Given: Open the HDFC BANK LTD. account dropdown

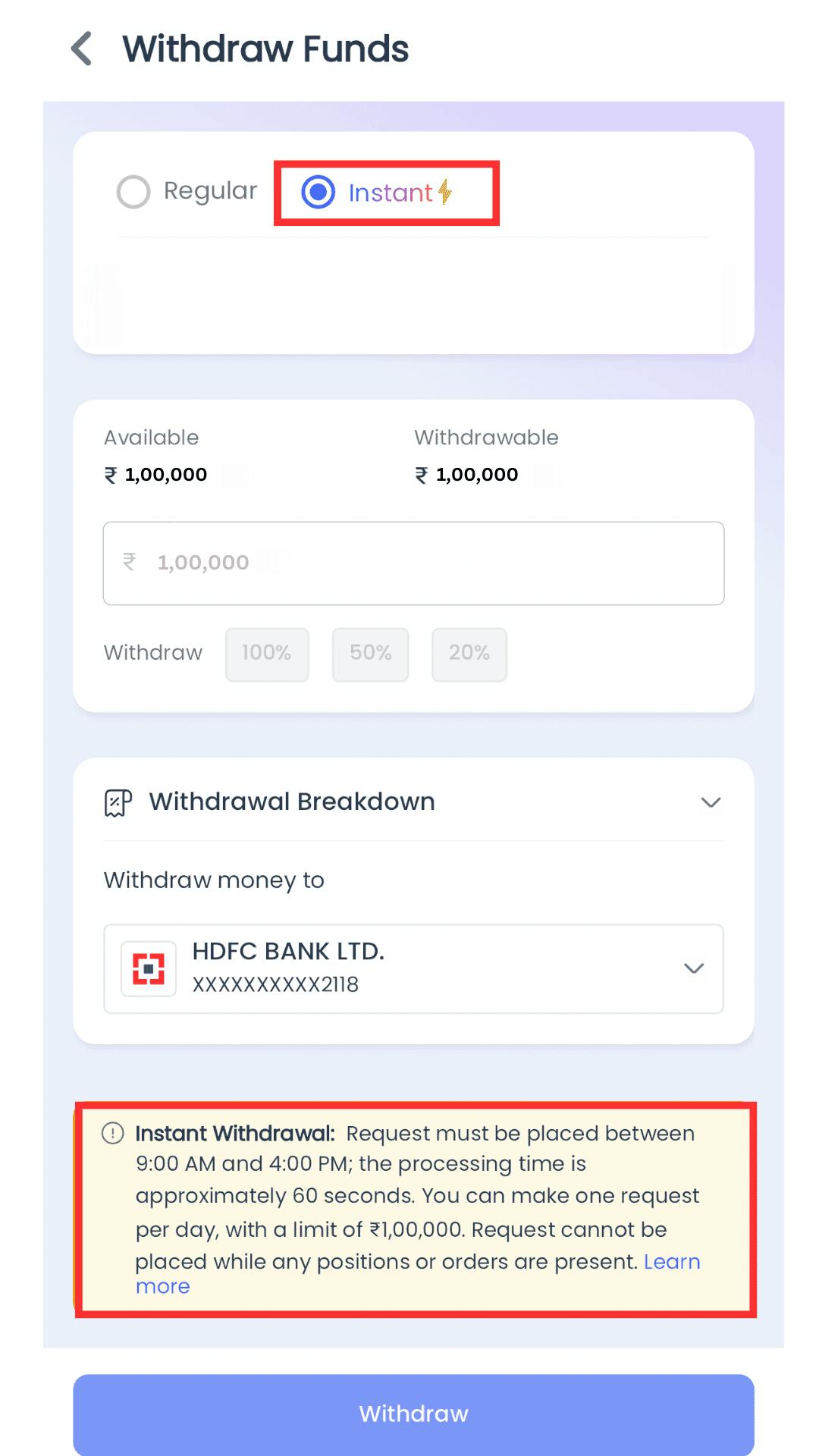Looking at the screenshot, I should click(x=693, y=968).
